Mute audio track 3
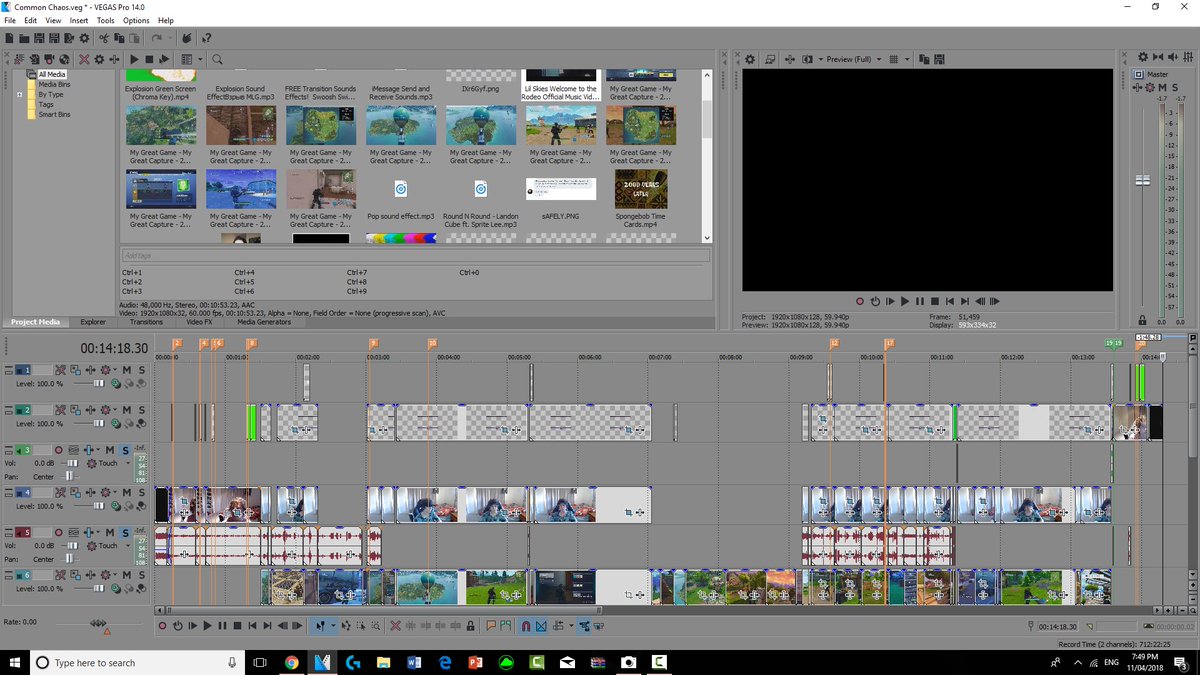The image size is (1200, 675). (x=110, y=450)
